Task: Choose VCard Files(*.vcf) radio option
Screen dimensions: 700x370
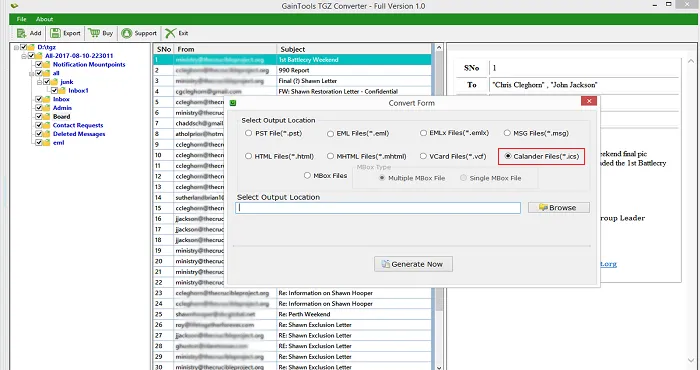Action: [x=423, y=156]
